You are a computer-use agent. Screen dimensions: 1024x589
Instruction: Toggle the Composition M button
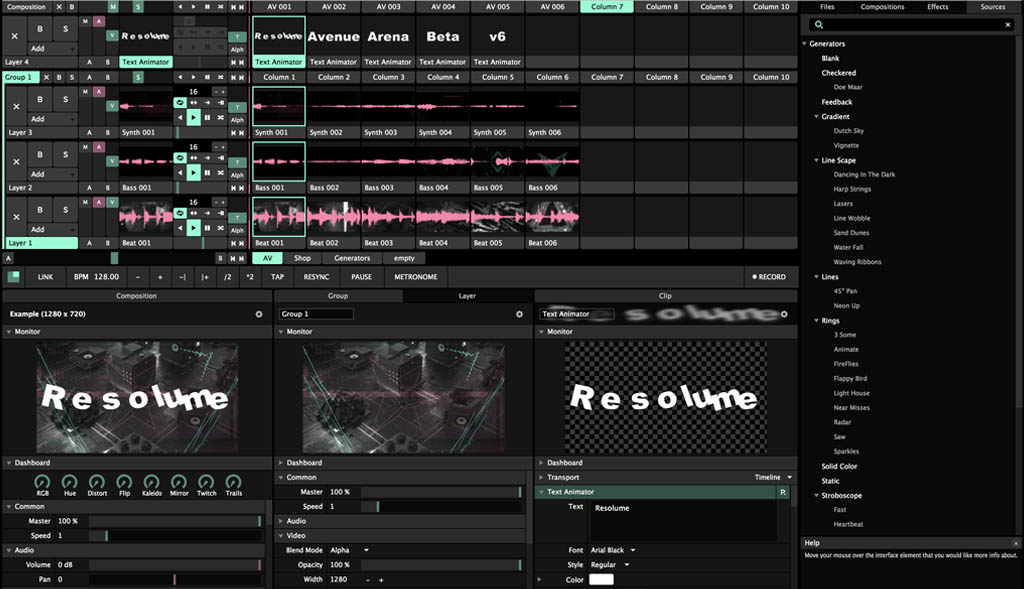coord(113,7)
